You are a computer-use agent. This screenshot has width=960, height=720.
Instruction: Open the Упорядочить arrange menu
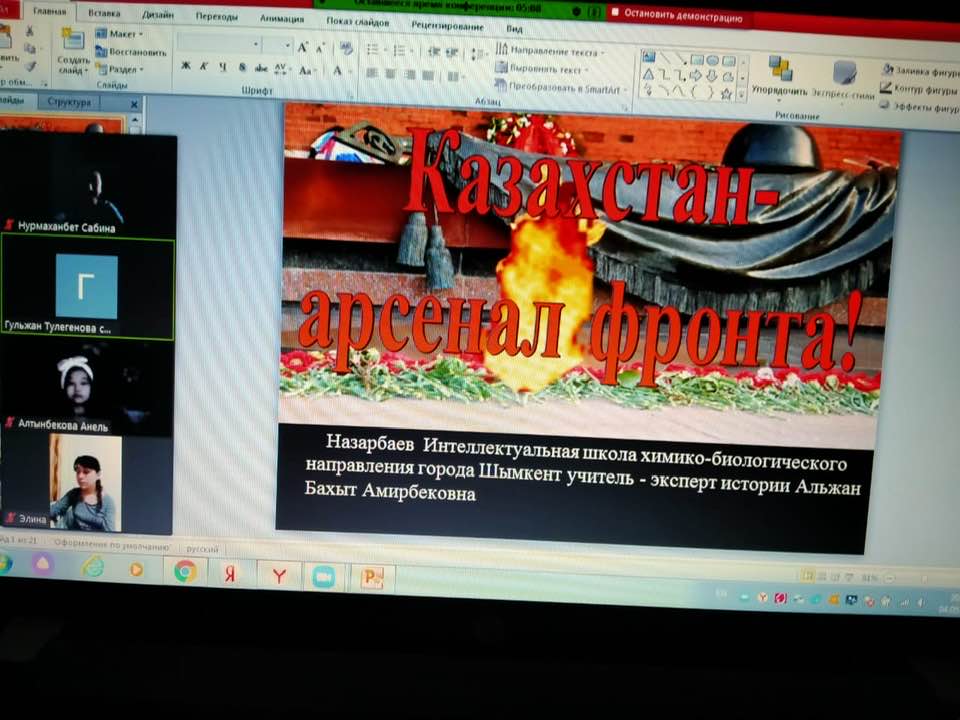pyautogui.click(x=779, y=77)
